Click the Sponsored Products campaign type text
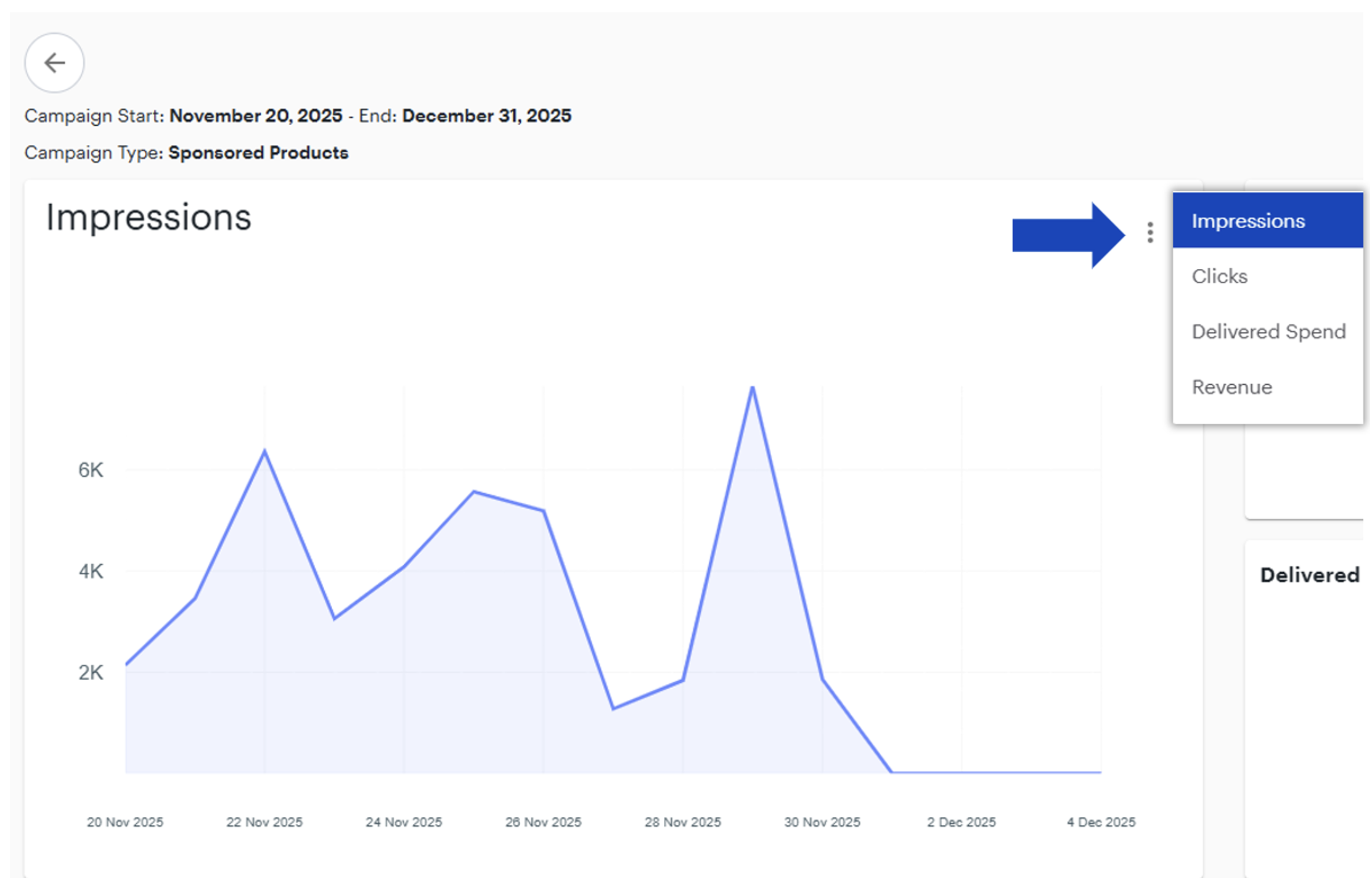This screenshot has width=1372, height=888. [258, 152]
